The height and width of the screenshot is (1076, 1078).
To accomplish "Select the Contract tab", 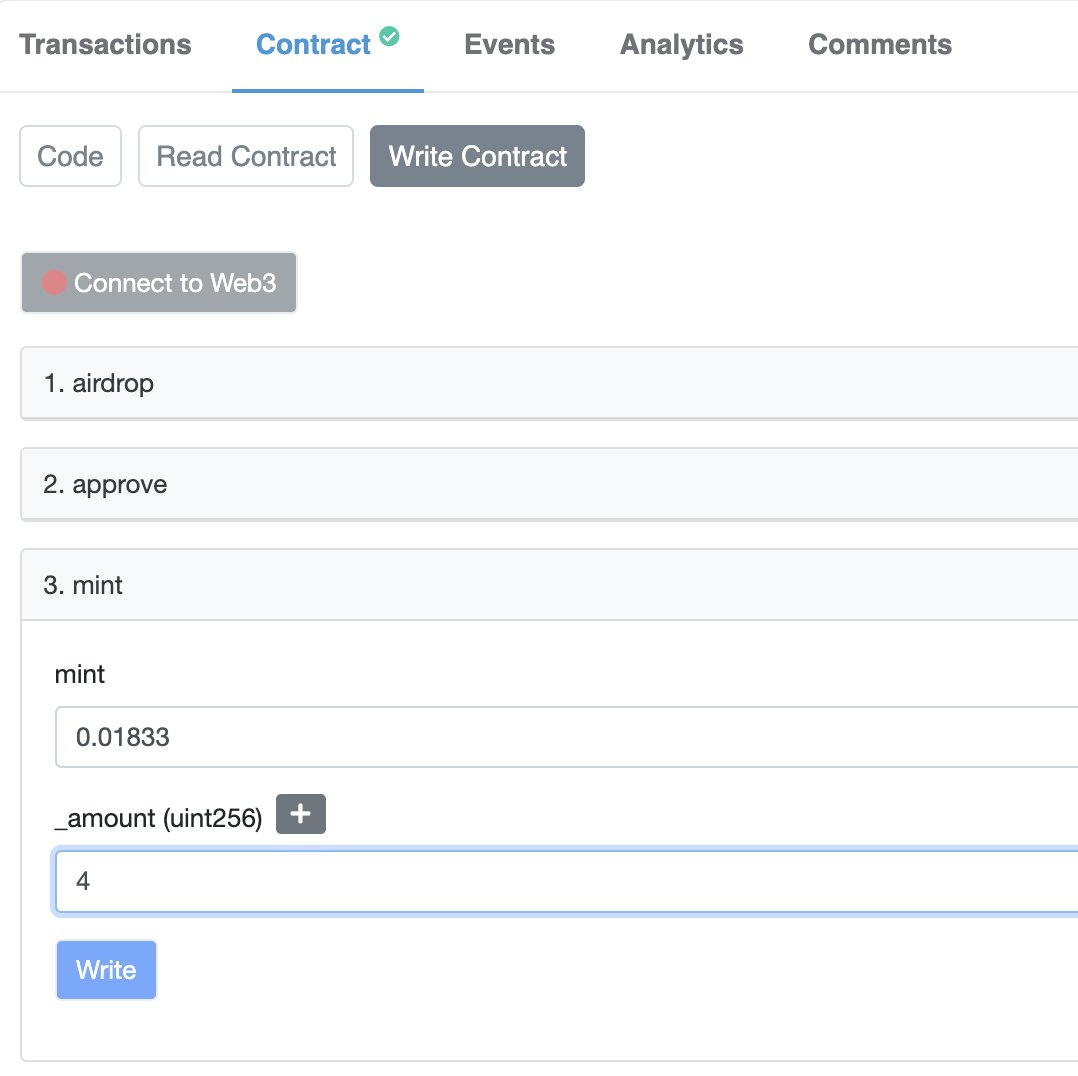I will pyautogui.click(x=314, y=45).
